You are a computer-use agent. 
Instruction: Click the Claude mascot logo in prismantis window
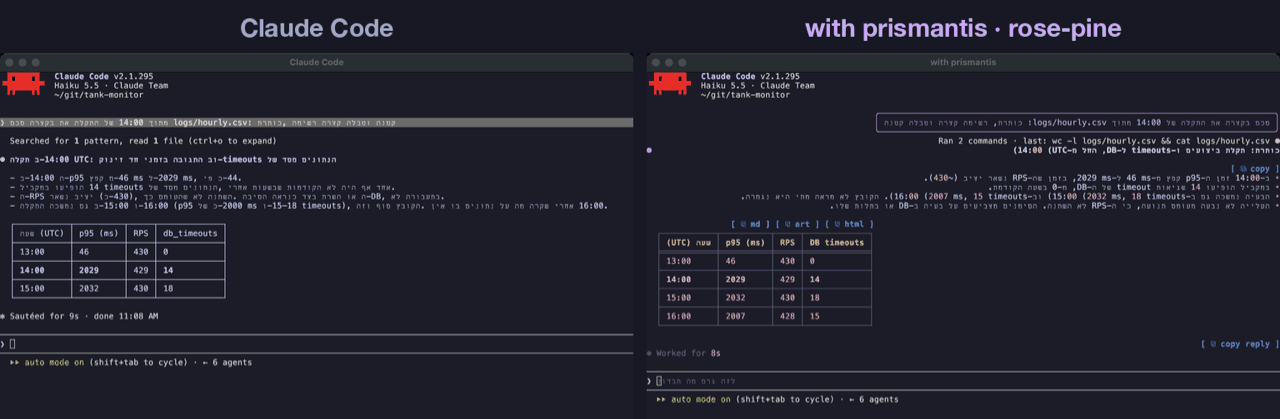[x=669, y=84]
